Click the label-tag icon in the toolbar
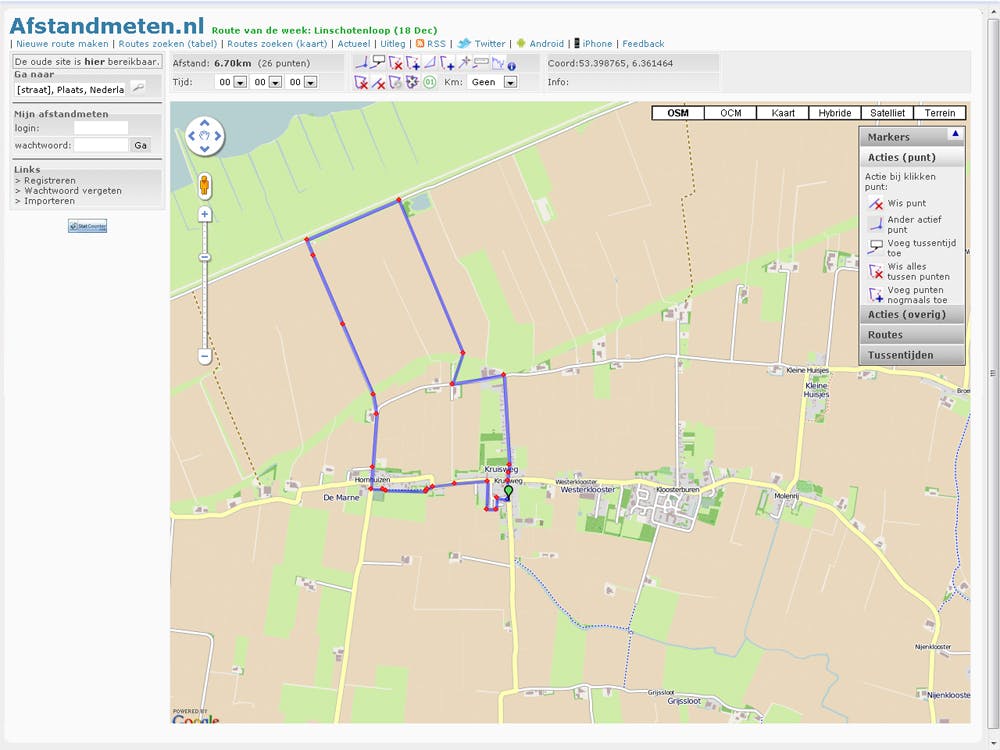 pos(481,63)
